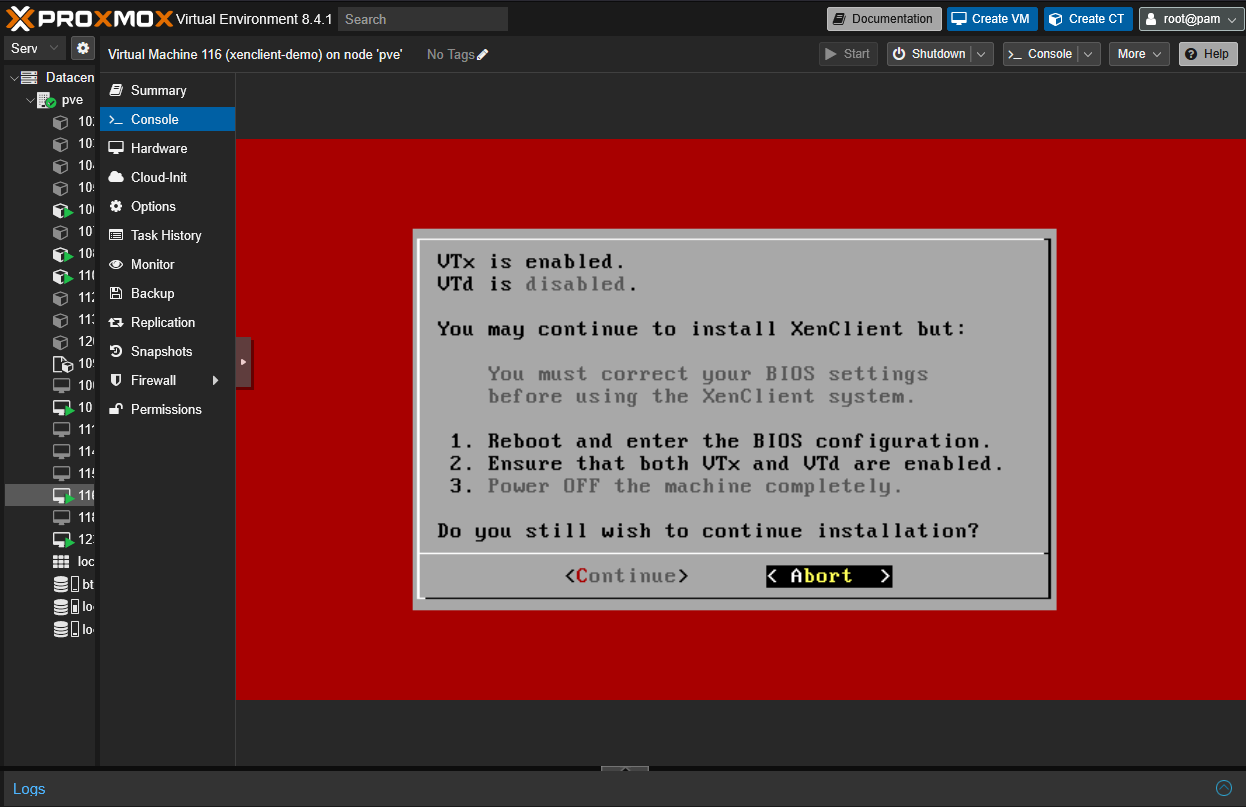
Task: Expand the Shutdown dropdown arrow
Action: 982,54
